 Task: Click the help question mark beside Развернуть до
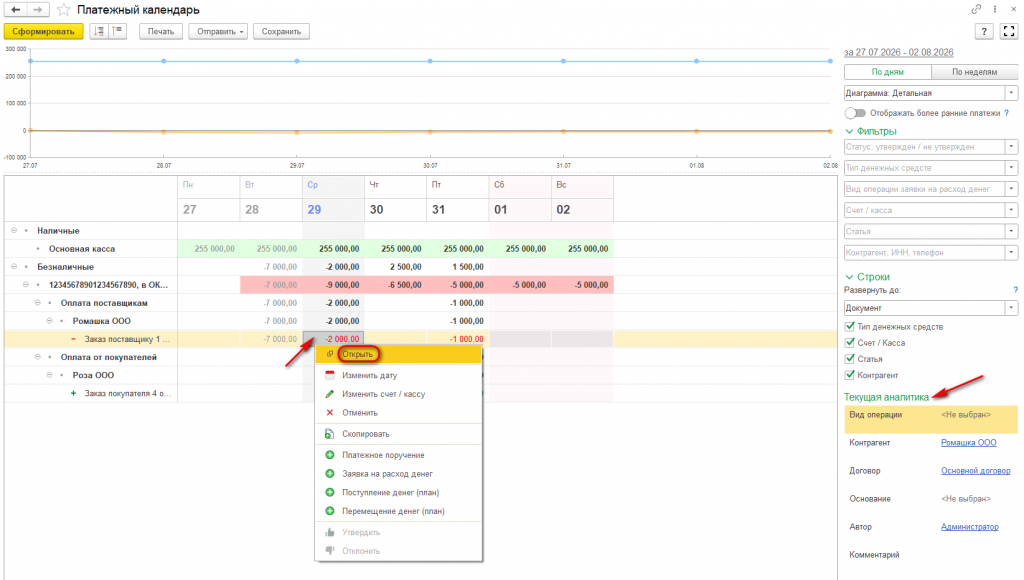(x=1016, y=290)
